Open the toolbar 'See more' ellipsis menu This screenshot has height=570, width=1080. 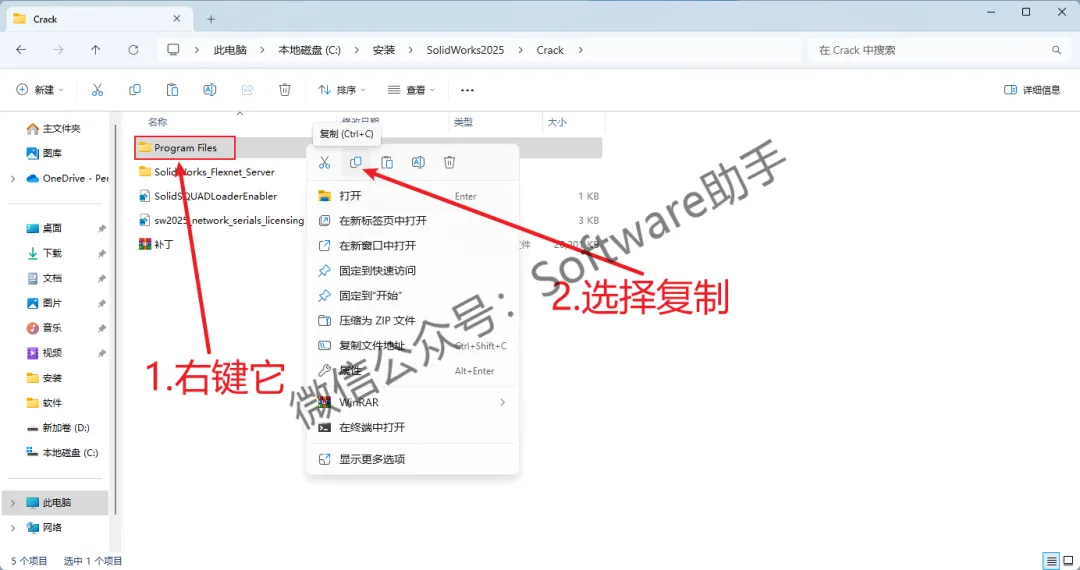coord(468,89)
